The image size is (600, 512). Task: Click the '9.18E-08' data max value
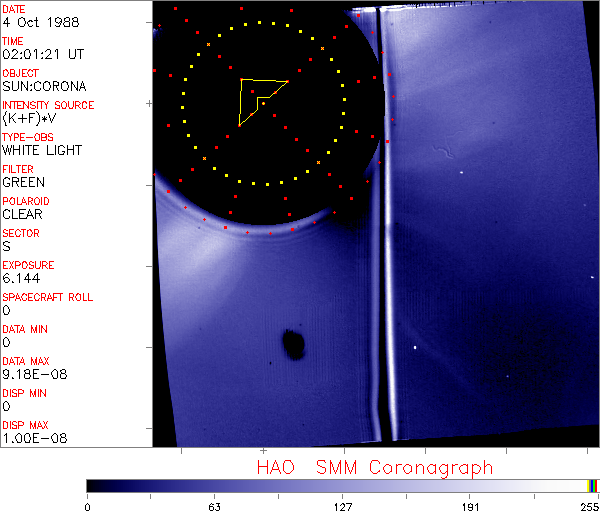click(27, 374)
